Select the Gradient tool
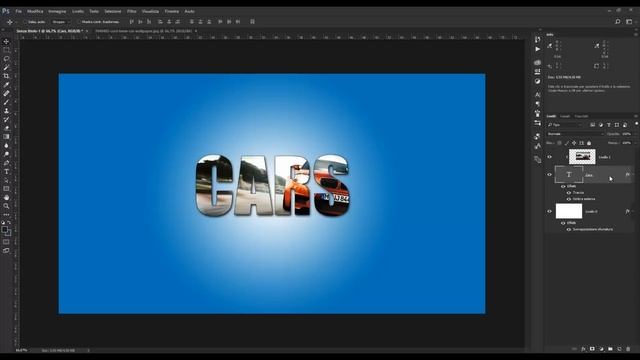 (6, 137)
